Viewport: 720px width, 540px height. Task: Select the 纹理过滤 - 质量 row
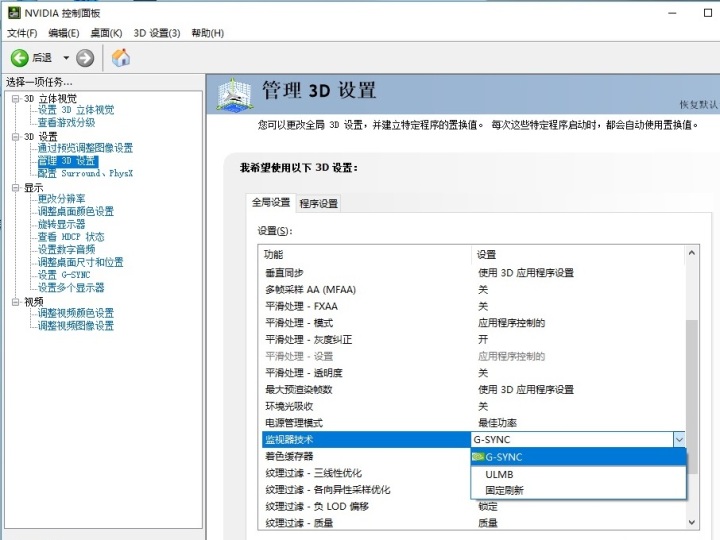click(x=473, y=523)
